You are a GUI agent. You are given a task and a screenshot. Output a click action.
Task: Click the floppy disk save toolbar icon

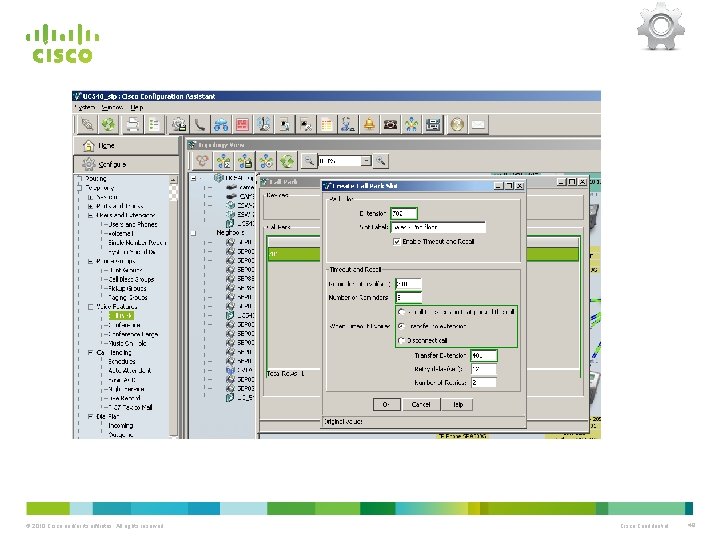point(433,124)
